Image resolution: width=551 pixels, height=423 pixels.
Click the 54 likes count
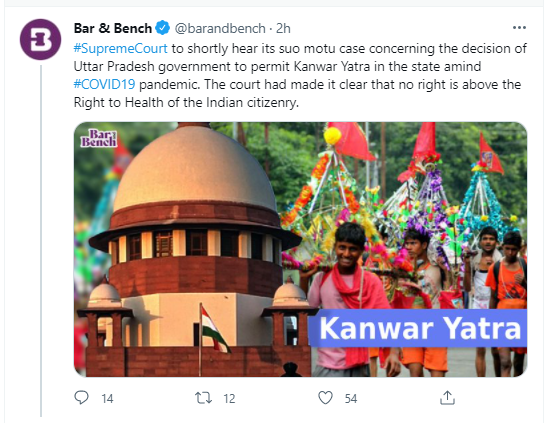click(x=351, y=398)
